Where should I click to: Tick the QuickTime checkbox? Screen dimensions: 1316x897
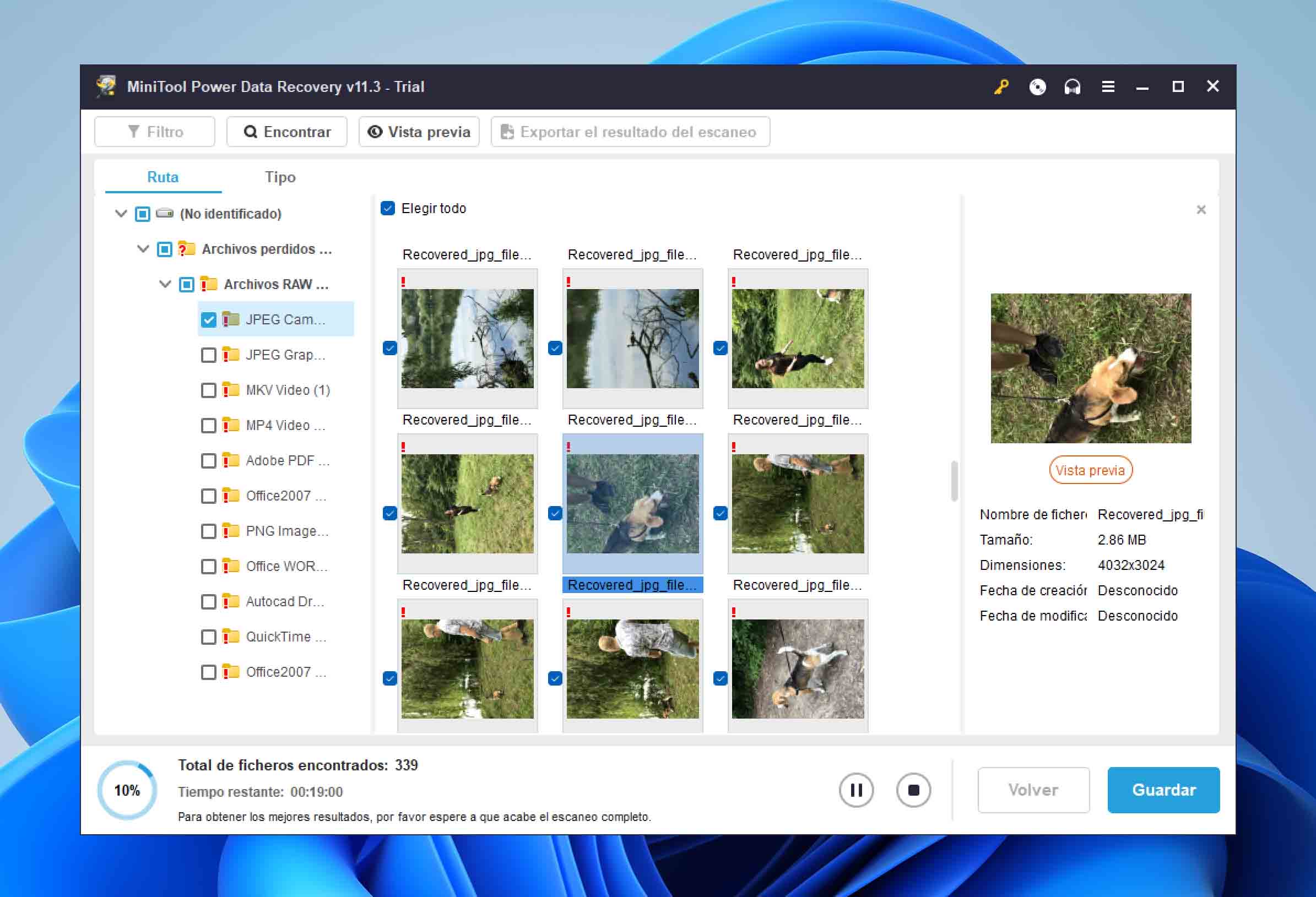coord(208,637)
